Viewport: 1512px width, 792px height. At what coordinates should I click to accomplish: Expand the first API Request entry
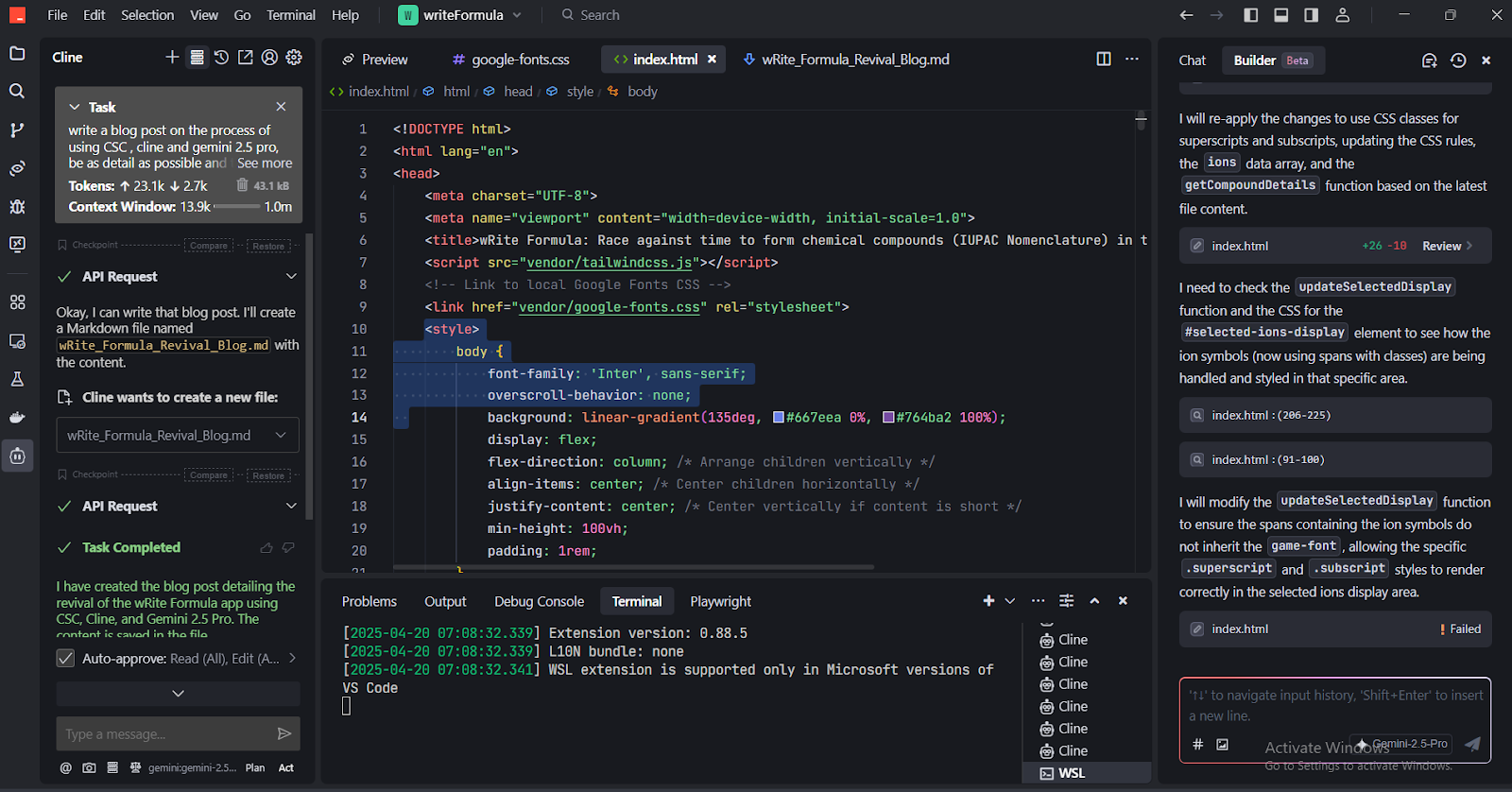(291, 277)
